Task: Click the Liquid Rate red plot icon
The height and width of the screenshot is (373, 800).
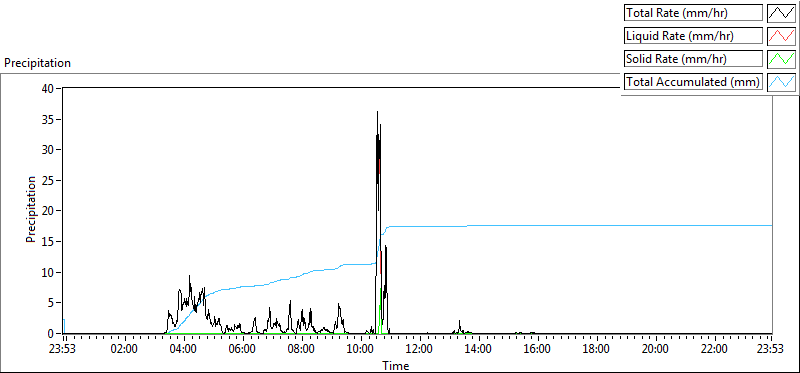Action: pyautogui.click(x=781, y=36)
